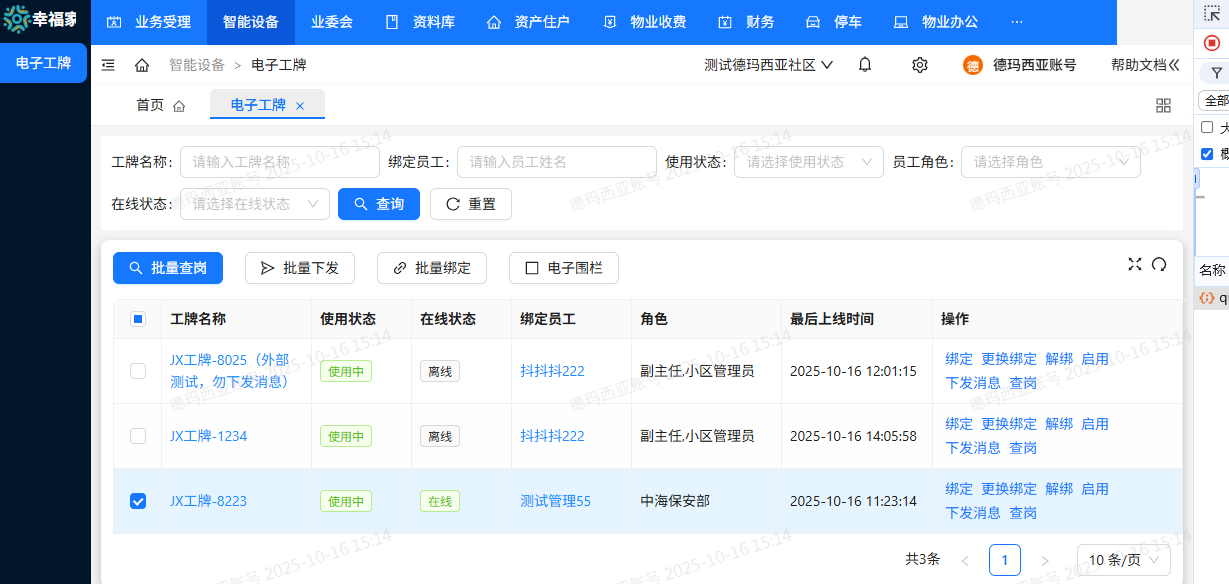Open the 业委会 menu
This screenshot has height=584, width=1229.
[332, 22]
